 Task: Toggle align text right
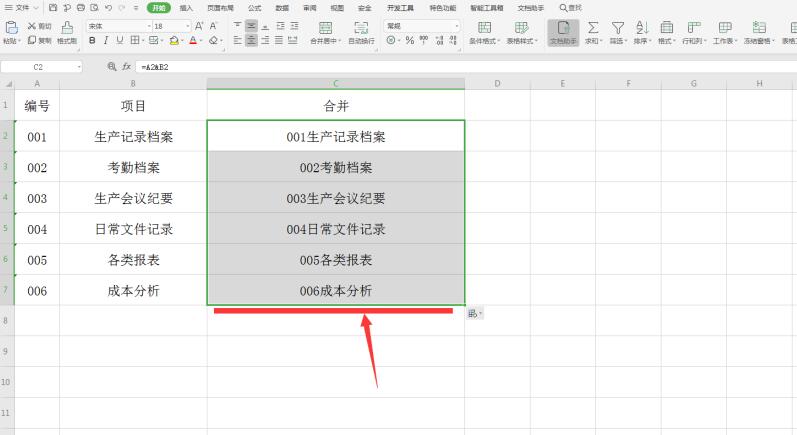[265, 40]
